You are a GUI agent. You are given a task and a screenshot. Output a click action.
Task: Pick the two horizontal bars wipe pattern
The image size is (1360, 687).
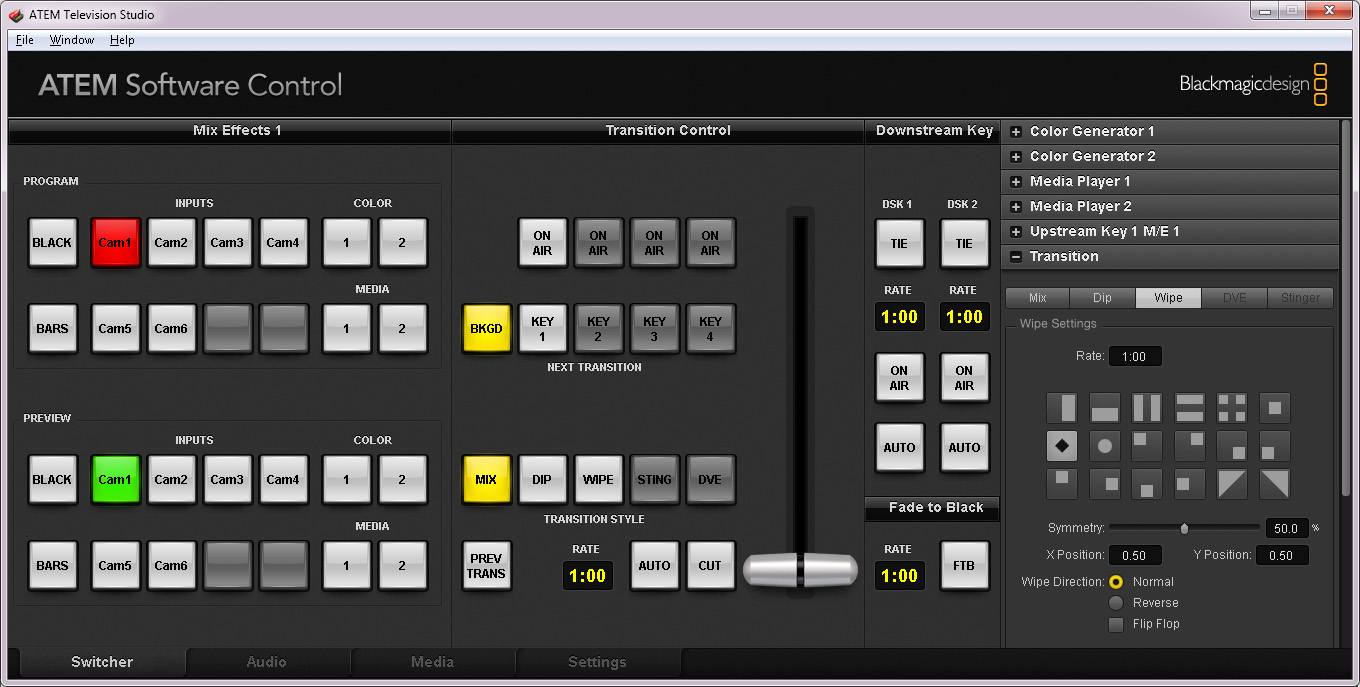pyautogui.click(x=1189, y=408)
